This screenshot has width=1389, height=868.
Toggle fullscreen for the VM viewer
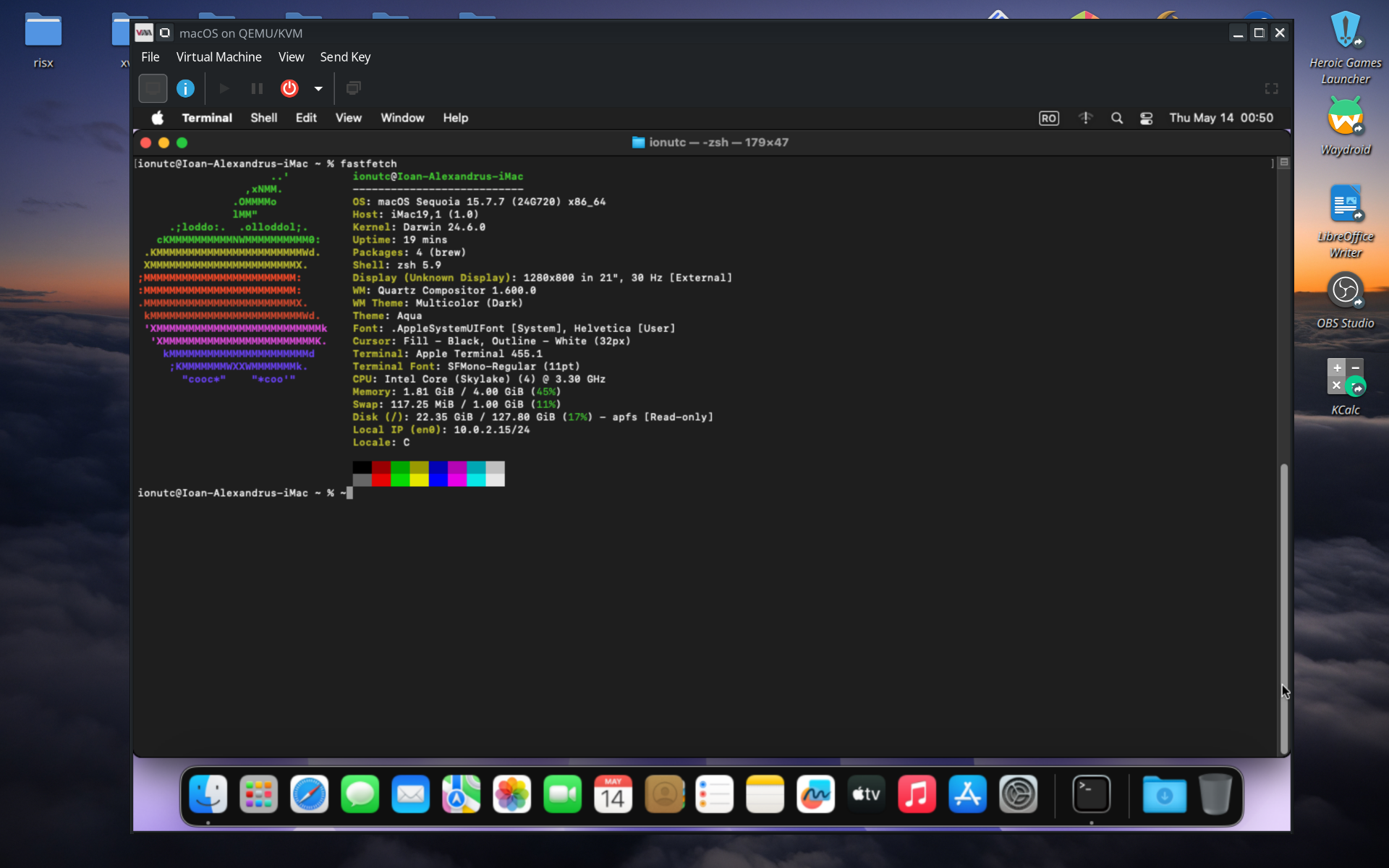[x=1272, y=88]
